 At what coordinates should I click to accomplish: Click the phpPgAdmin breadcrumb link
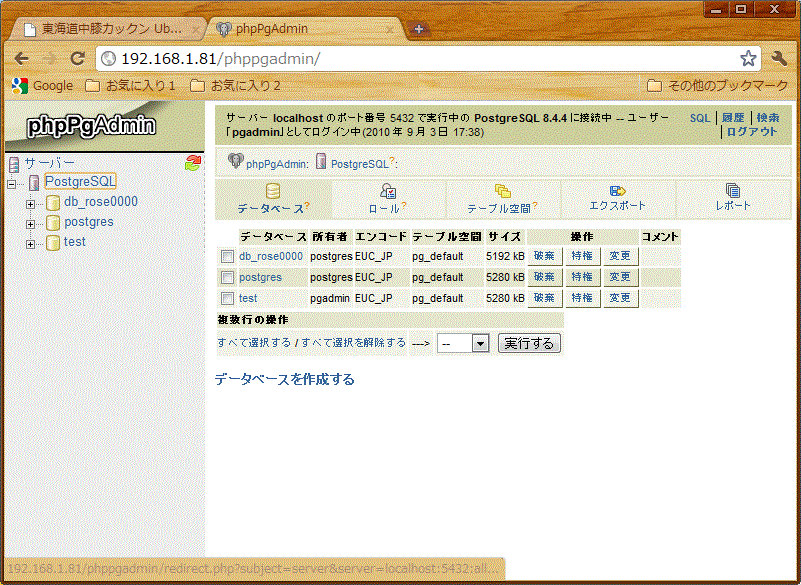(x=276, y=165)
